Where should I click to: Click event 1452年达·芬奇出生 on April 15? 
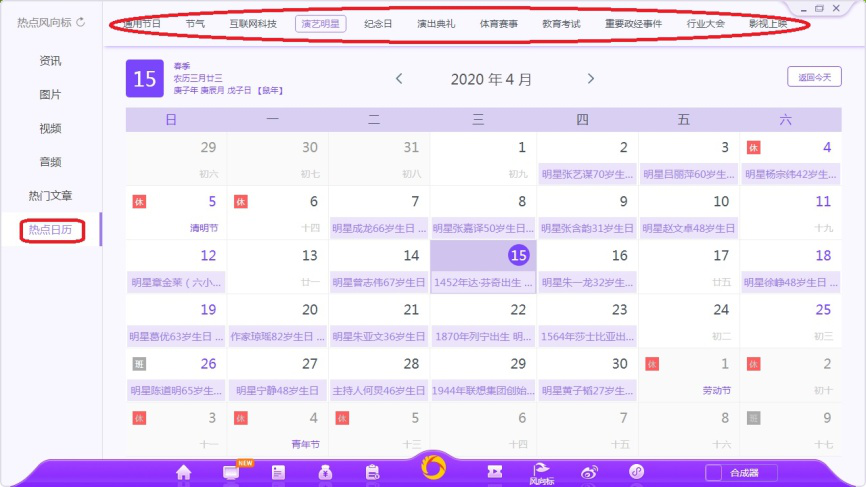[483, 283]
